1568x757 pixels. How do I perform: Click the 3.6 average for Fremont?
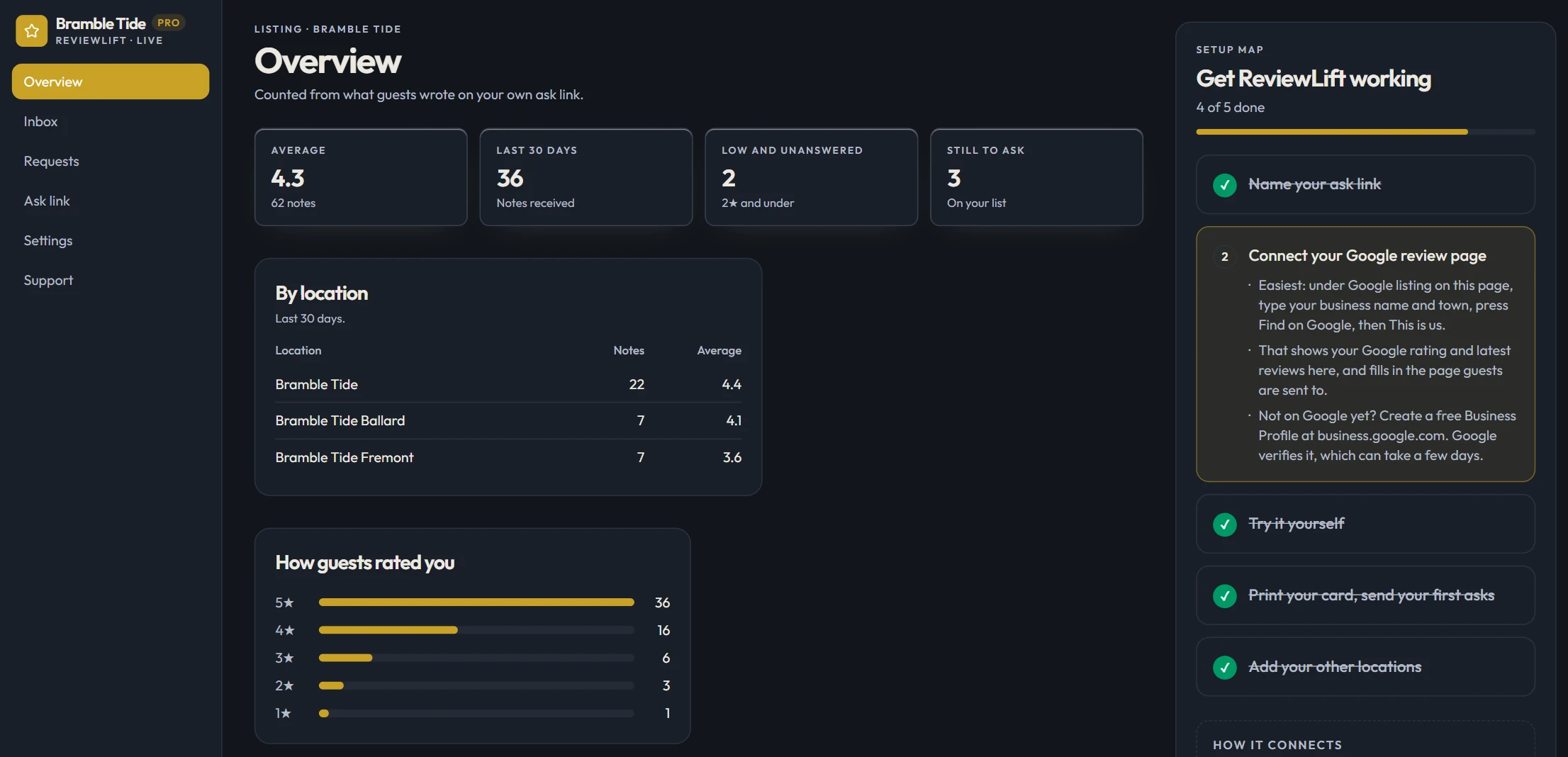[732, 457]
